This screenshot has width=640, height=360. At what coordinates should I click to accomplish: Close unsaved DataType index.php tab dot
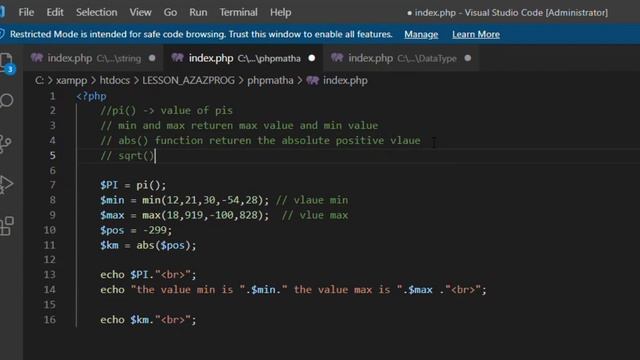(x=468, y=58)
